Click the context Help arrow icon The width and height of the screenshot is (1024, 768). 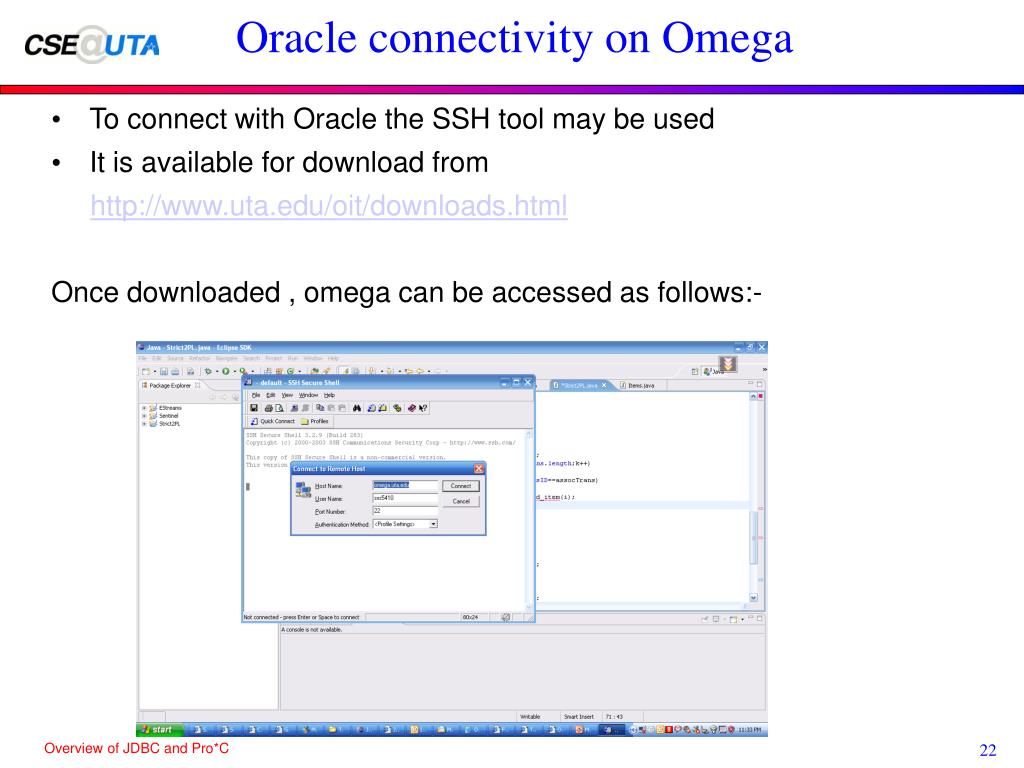tap(423, 408)
